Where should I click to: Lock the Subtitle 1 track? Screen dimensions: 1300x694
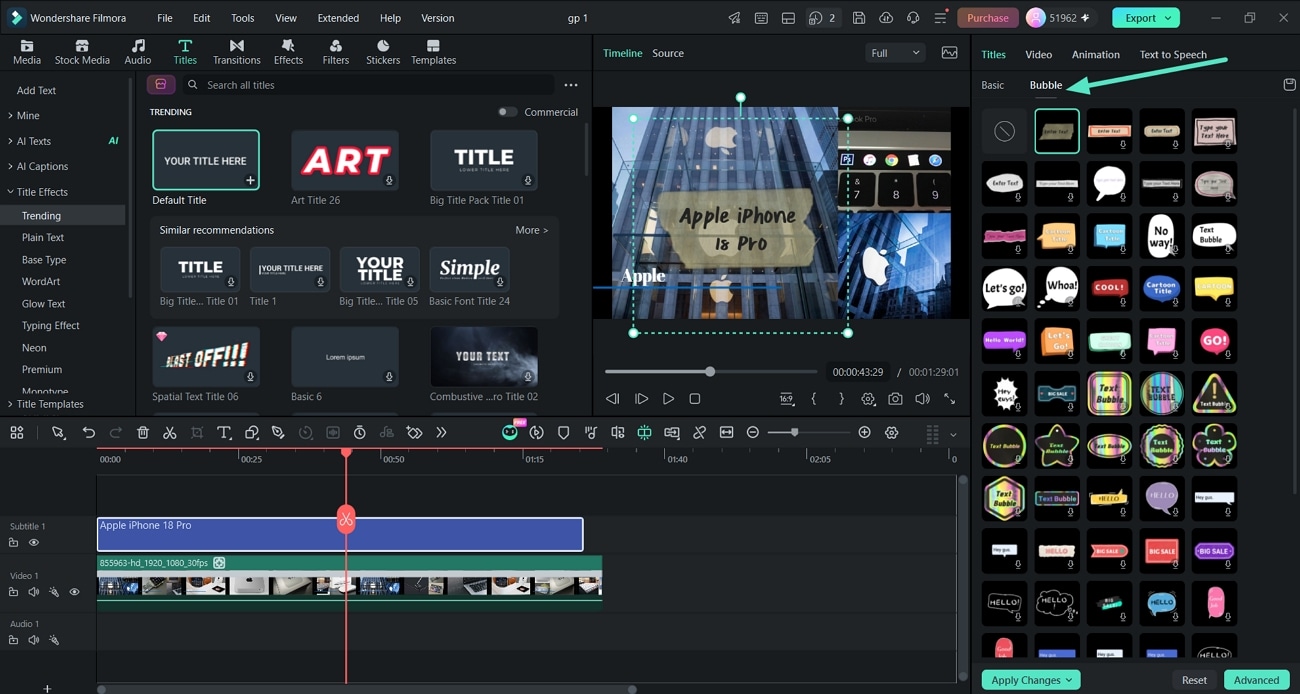pos(14,543)
